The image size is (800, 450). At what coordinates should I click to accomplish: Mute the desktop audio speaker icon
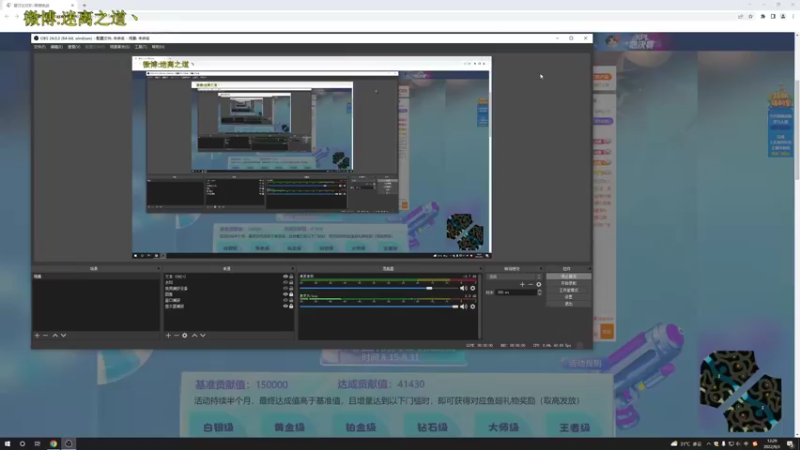[x=463, y=288]
